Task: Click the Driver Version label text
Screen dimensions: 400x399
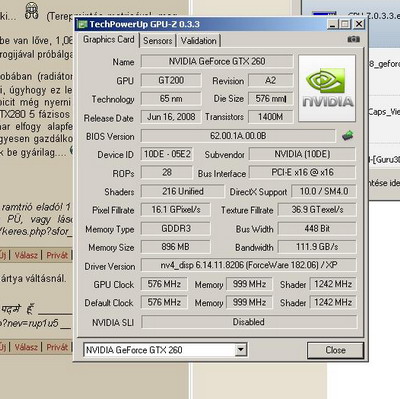Action: coord(110,267)
